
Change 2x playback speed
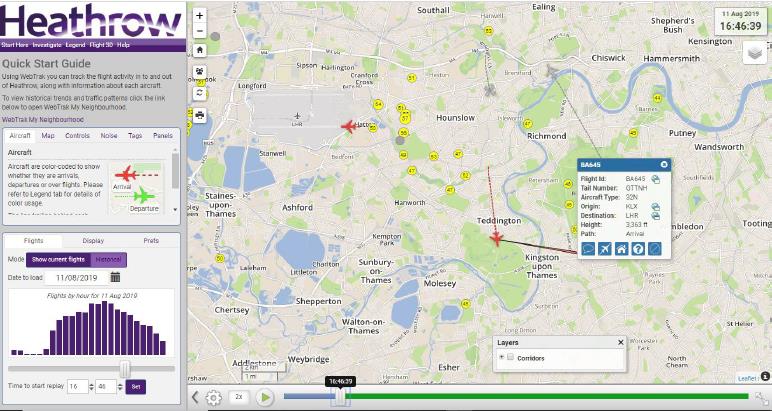[x=239, y=397]
